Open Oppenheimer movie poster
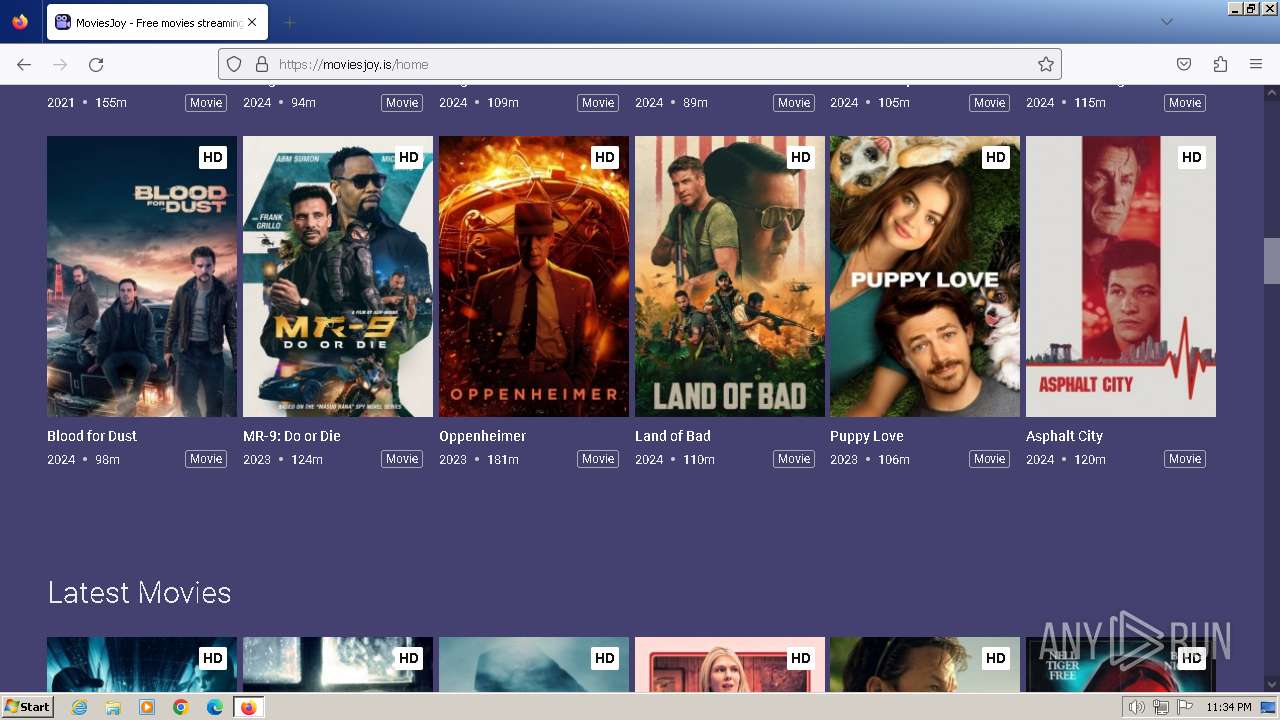The image size is (1280, 720). pyautogui.click(x=534, y=276)
